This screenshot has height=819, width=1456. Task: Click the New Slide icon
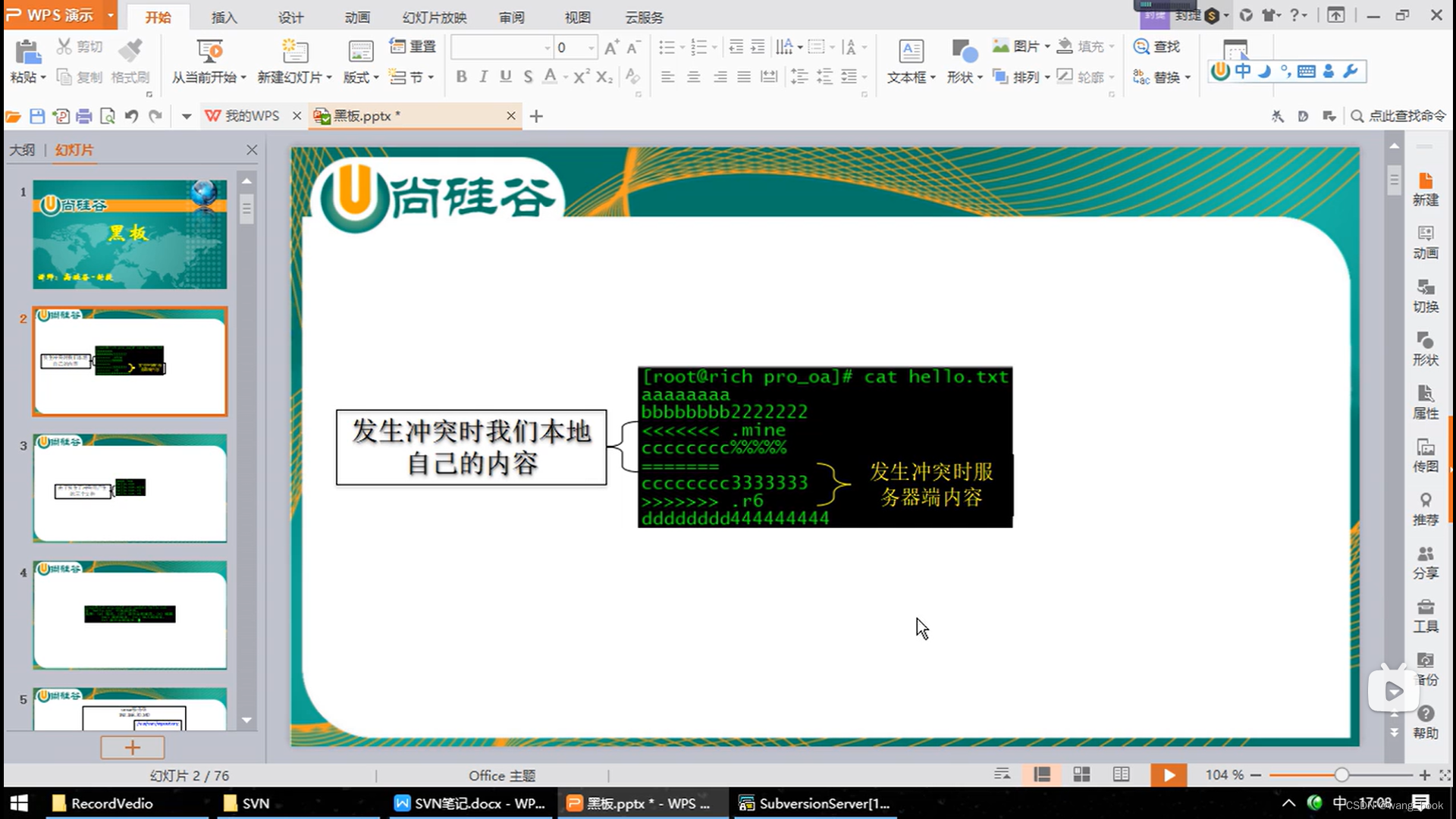click(x=294, y=51)
